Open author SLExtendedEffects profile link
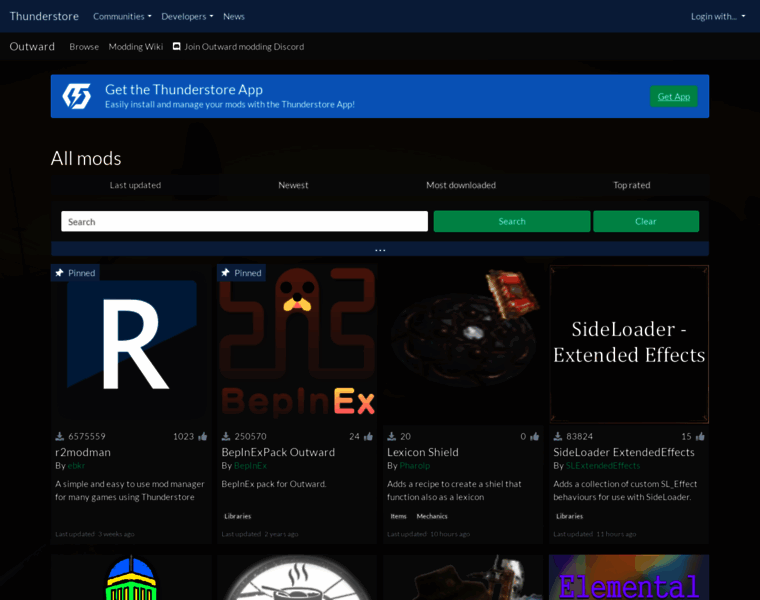 click(603, 466)
